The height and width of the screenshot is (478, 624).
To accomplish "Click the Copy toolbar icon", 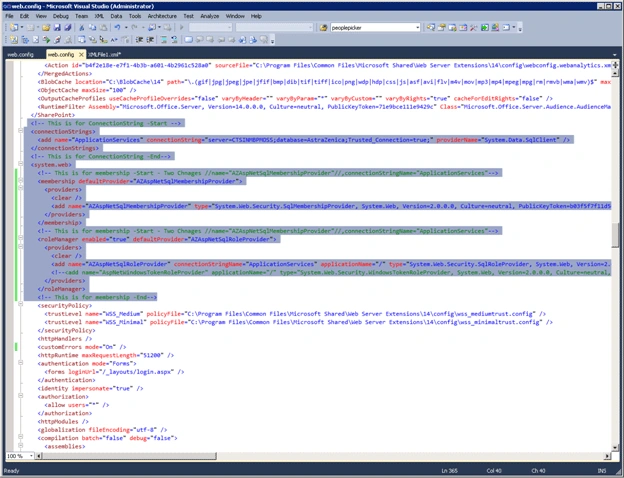I will pyautogui.click(x=92, y=28).
